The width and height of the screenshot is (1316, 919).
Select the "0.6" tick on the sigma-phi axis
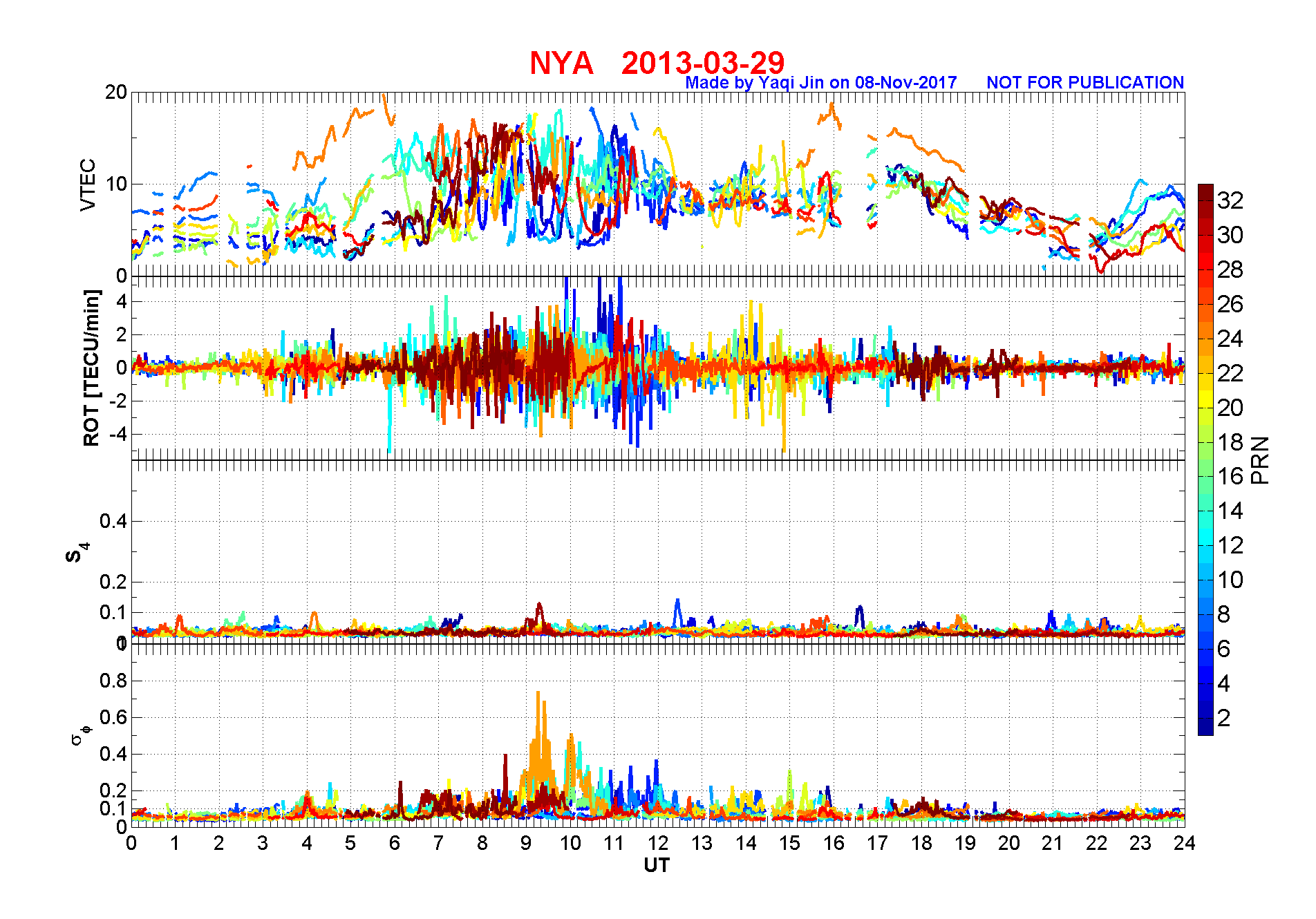point(113,717)
